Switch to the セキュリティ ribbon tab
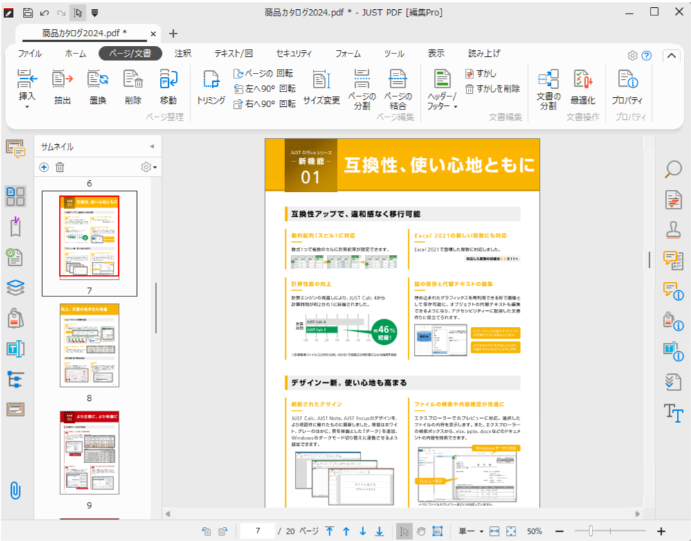The width and height of the screenshot is (691, 541). 294,53
